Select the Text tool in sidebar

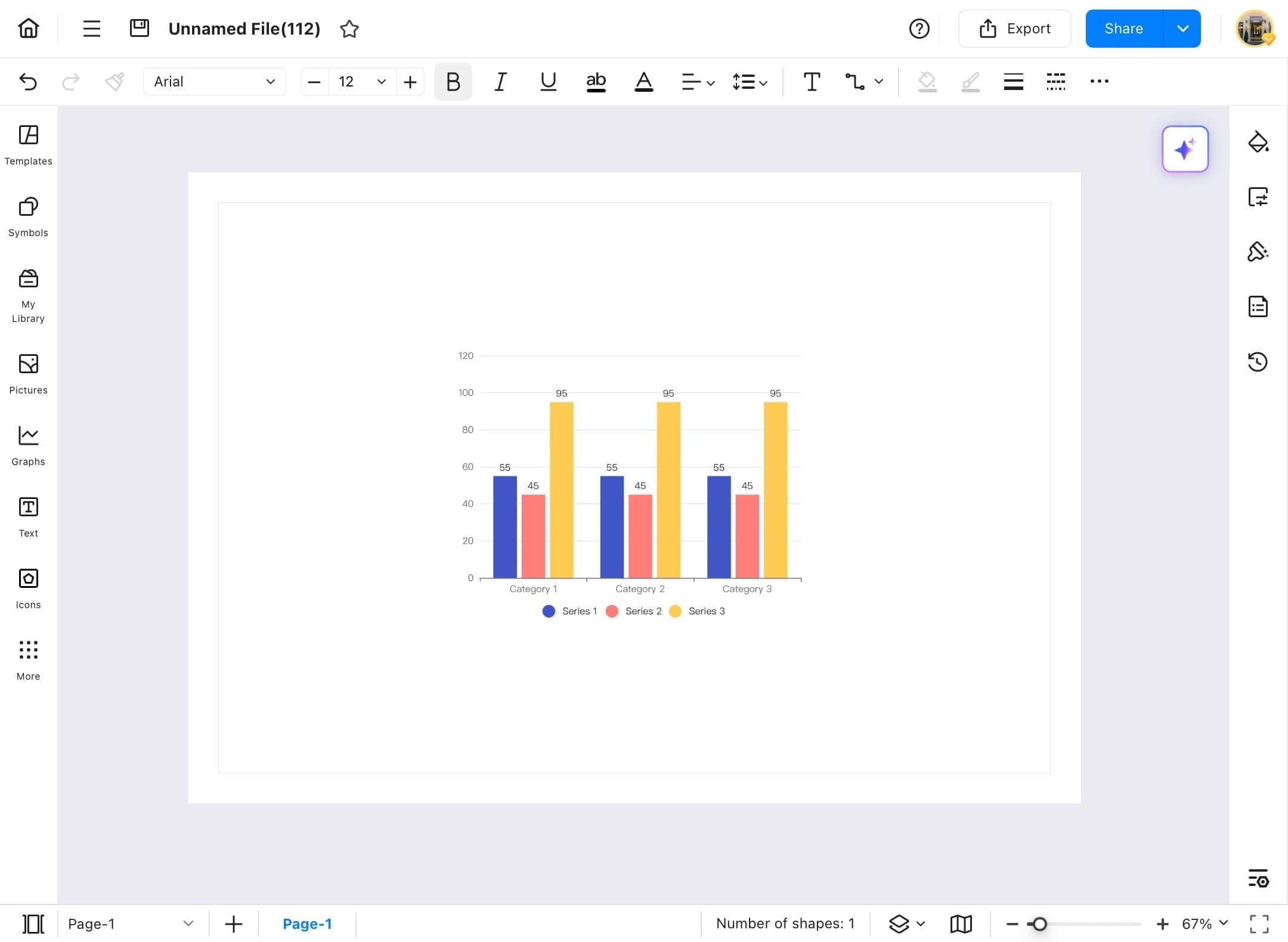[28, 516]
